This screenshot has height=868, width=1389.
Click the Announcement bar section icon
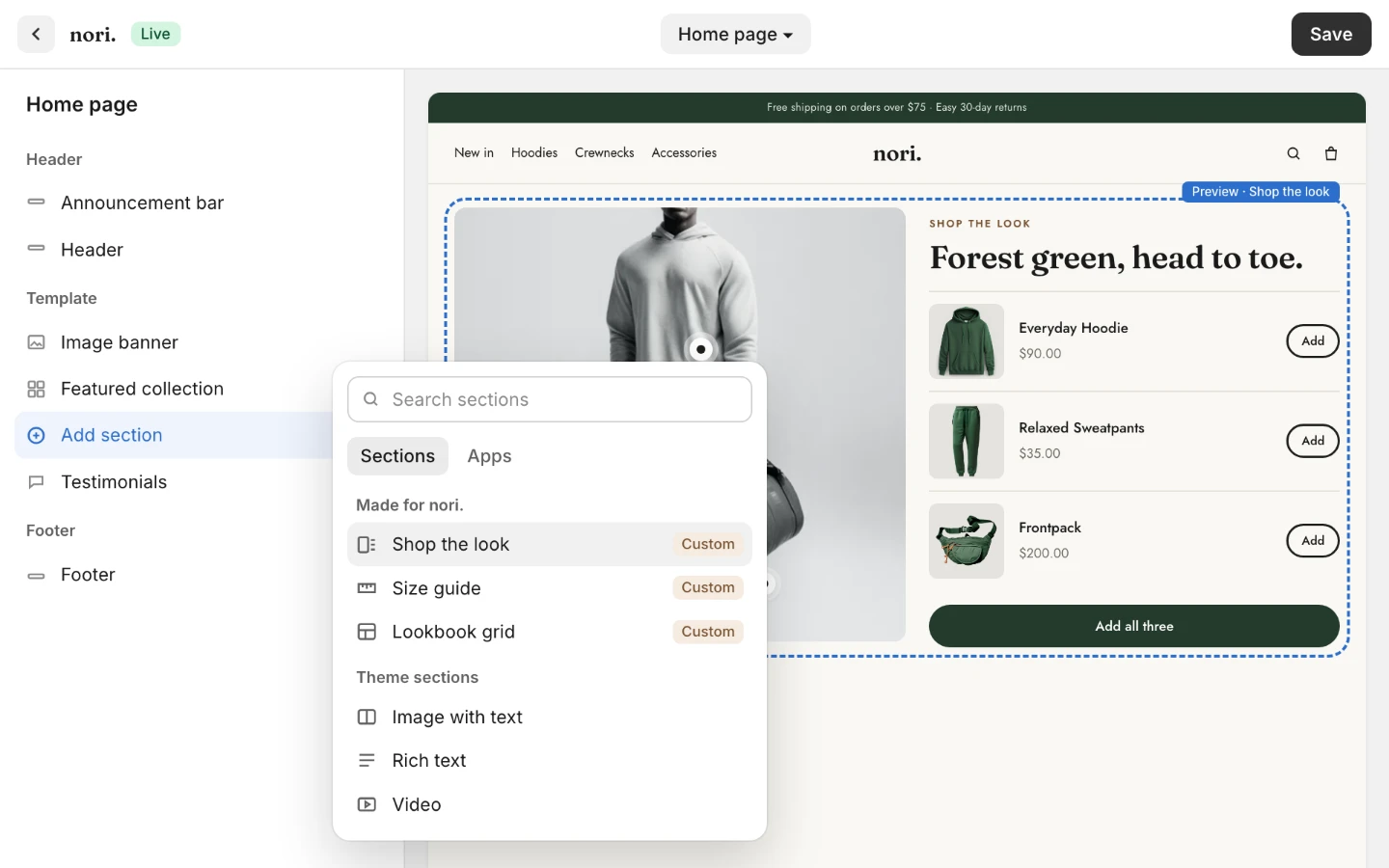37,202
